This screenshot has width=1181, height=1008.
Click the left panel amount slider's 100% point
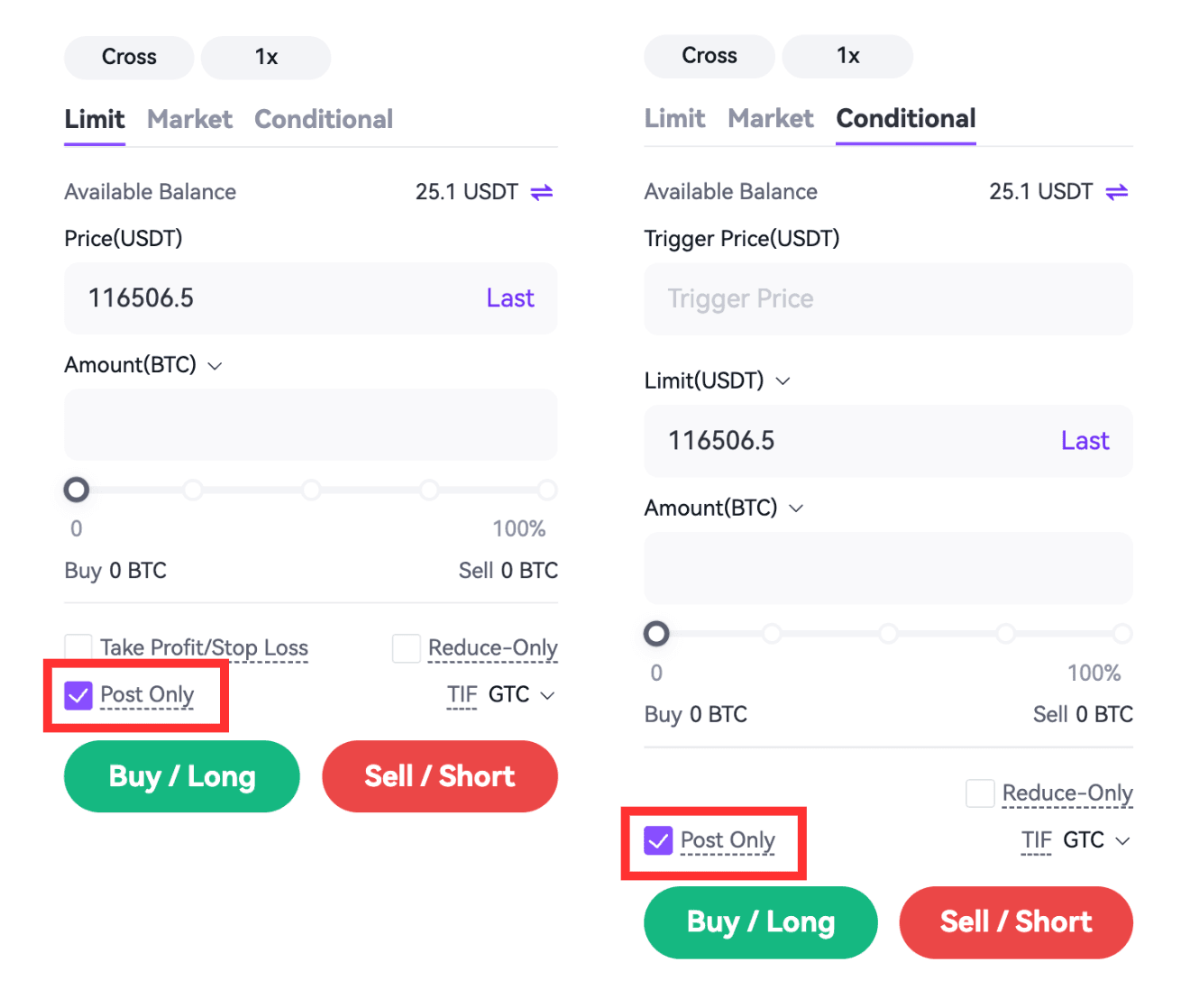click(546, 490)
